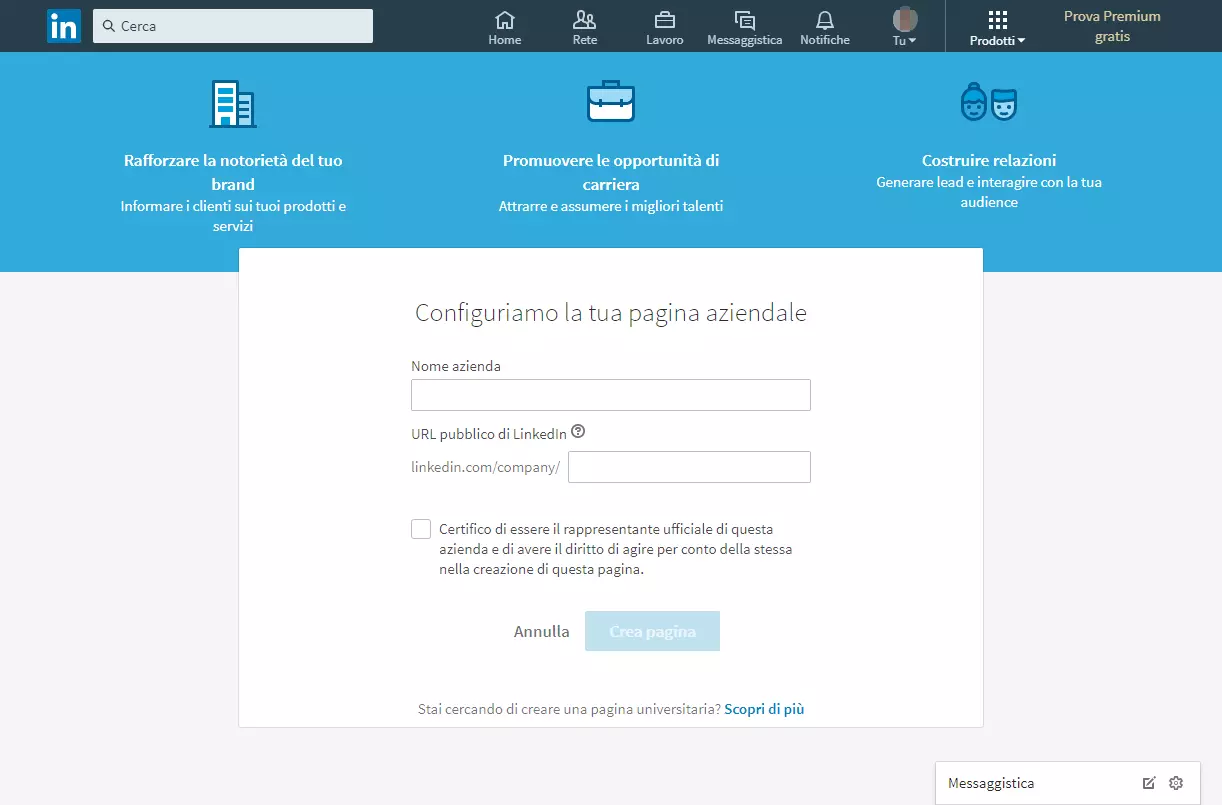The width and height of the screenshot is (1222, 805).
Task: Click the URL help question mark icon
Action: tap(578, 433)
